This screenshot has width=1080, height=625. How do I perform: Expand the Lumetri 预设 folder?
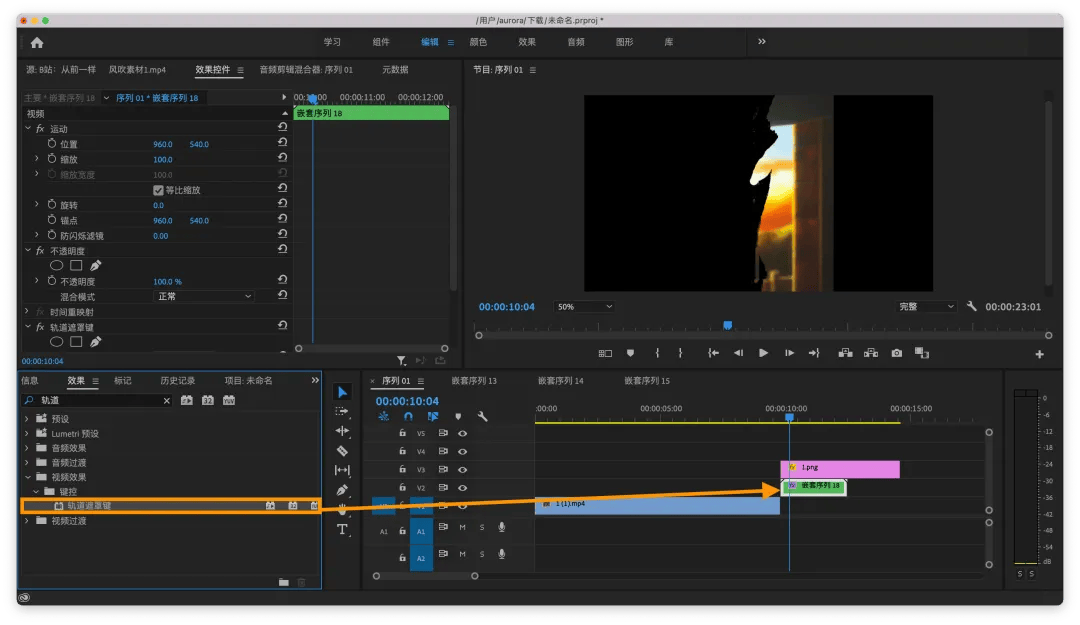coord(27,433)
